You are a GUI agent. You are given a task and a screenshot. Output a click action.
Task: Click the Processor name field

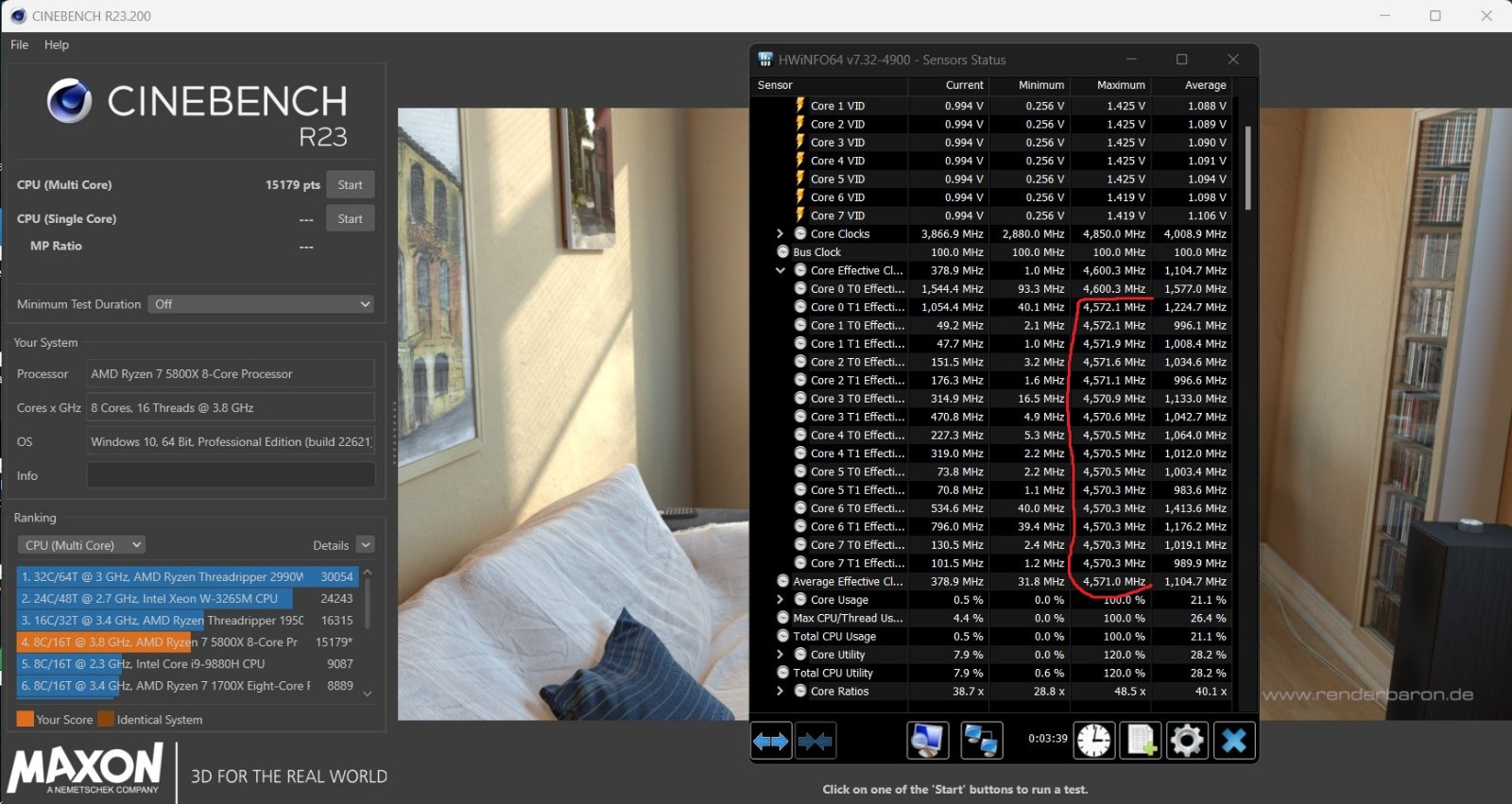[231, 373]
